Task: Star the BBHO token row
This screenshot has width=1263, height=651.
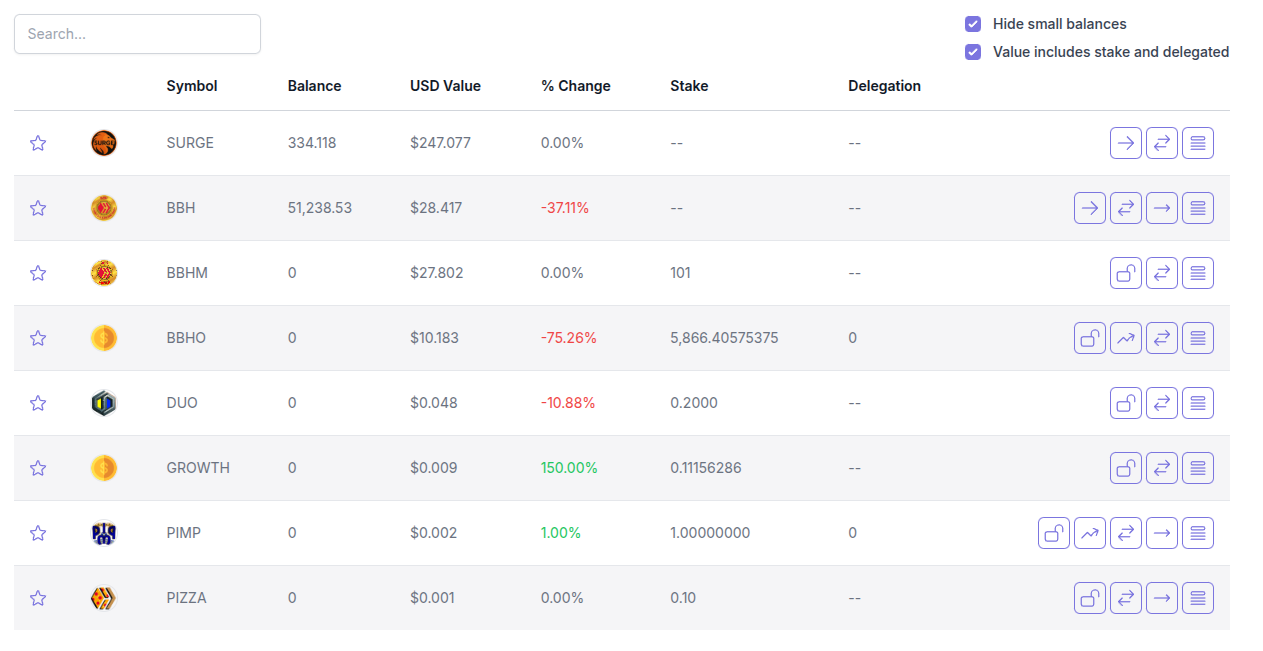Action: point(38,338)
